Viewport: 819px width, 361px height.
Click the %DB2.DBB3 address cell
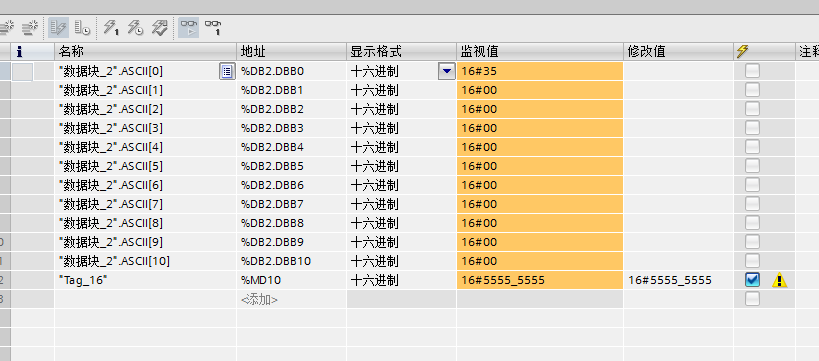tap(291, 128)
